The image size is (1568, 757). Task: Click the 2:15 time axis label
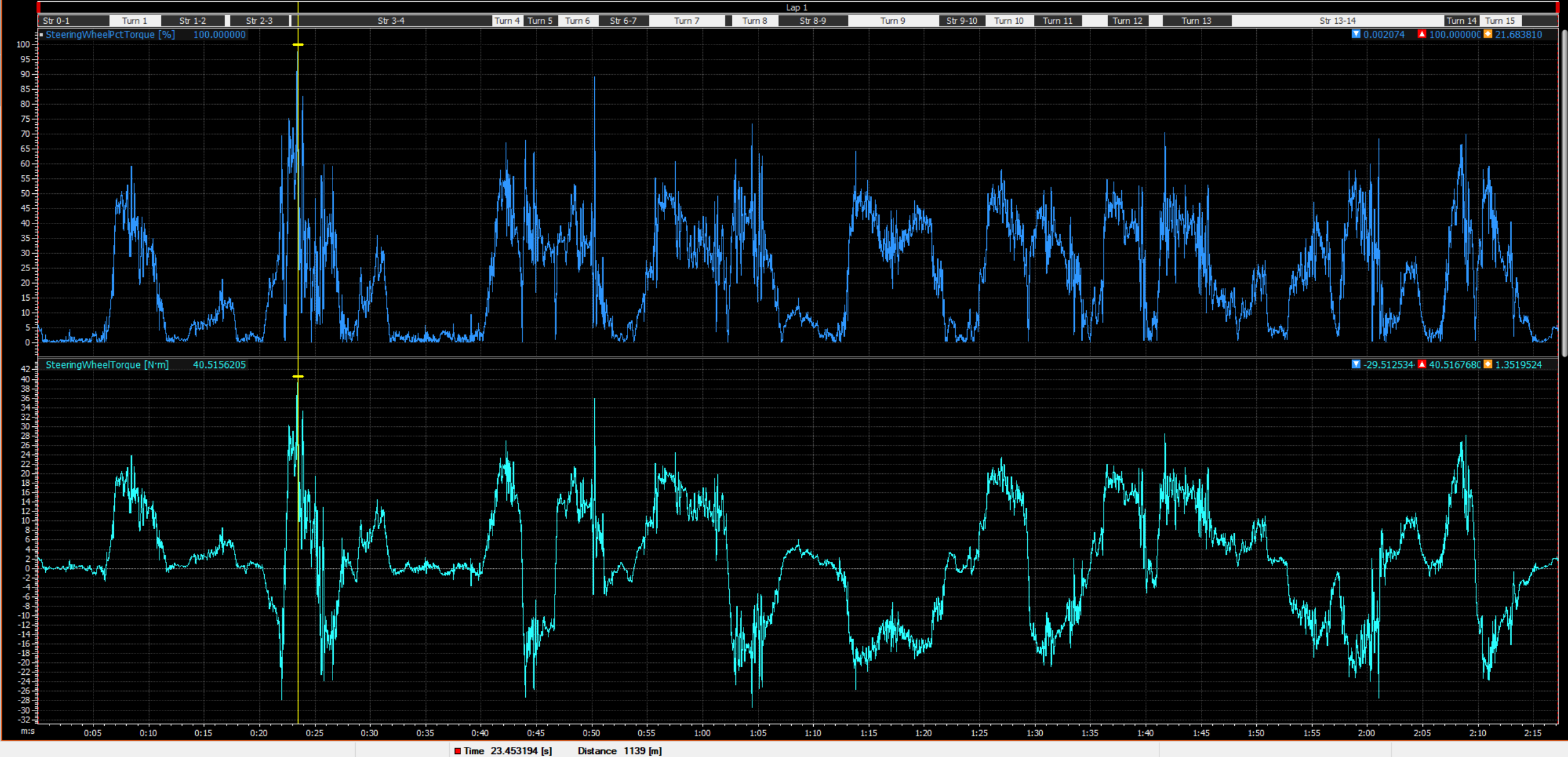[1533, 733]
